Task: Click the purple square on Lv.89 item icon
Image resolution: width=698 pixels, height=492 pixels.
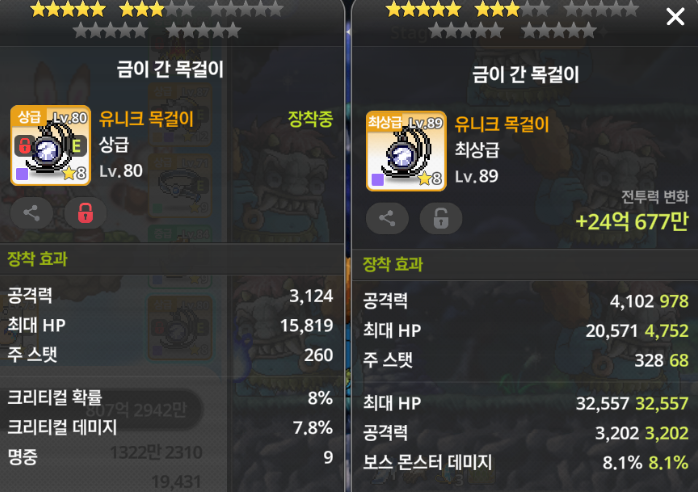Action: click(377, 179)
